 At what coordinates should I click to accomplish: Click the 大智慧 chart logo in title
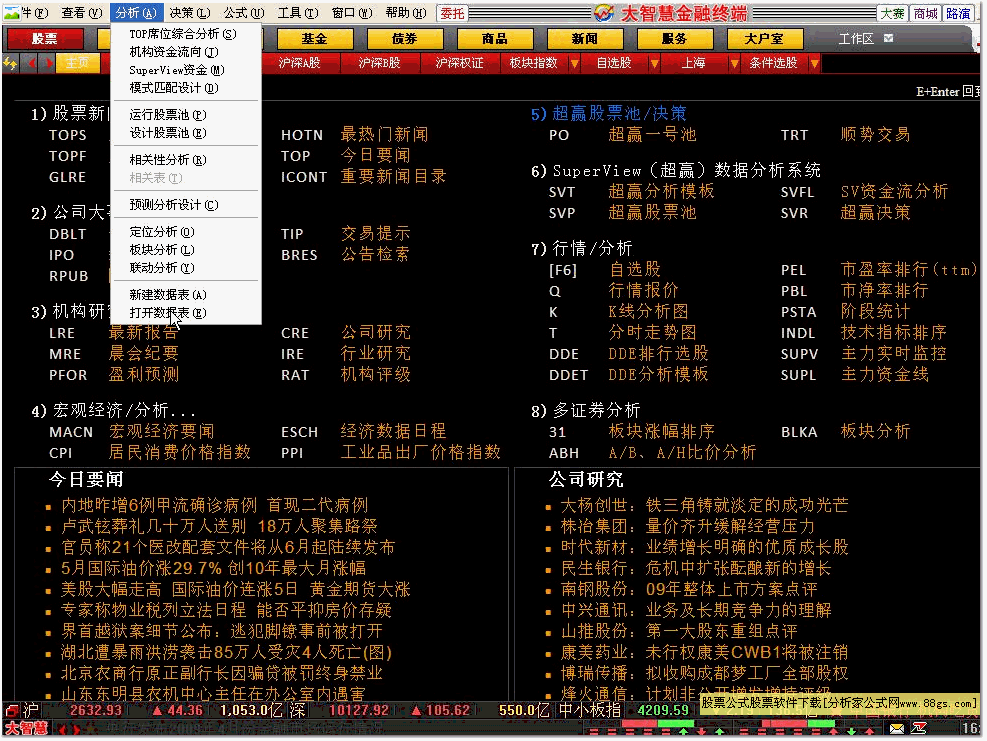coord(604,13)
